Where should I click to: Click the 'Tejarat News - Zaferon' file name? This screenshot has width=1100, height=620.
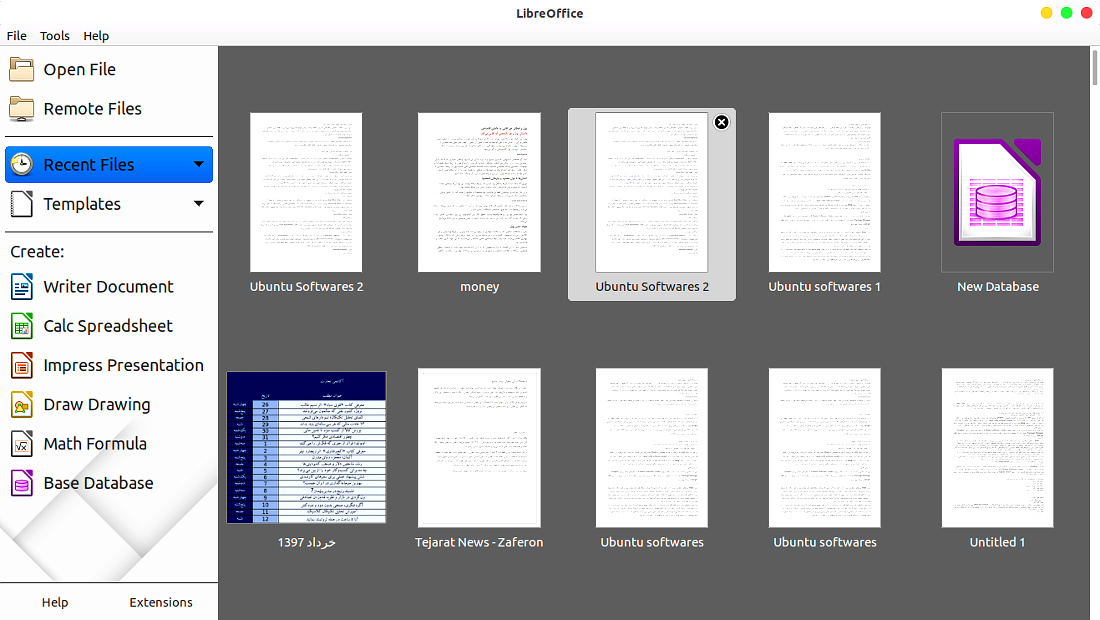click(479, 542)
